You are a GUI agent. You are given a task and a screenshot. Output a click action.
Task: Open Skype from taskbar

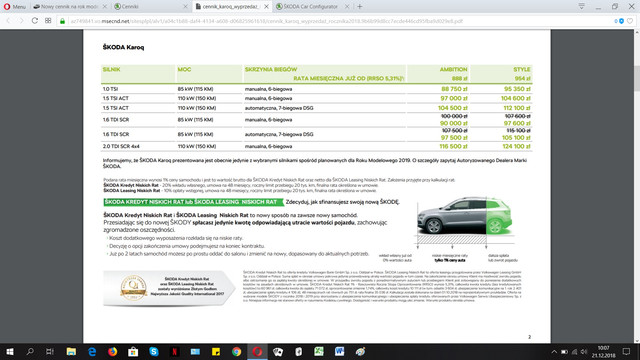point(154,351)
